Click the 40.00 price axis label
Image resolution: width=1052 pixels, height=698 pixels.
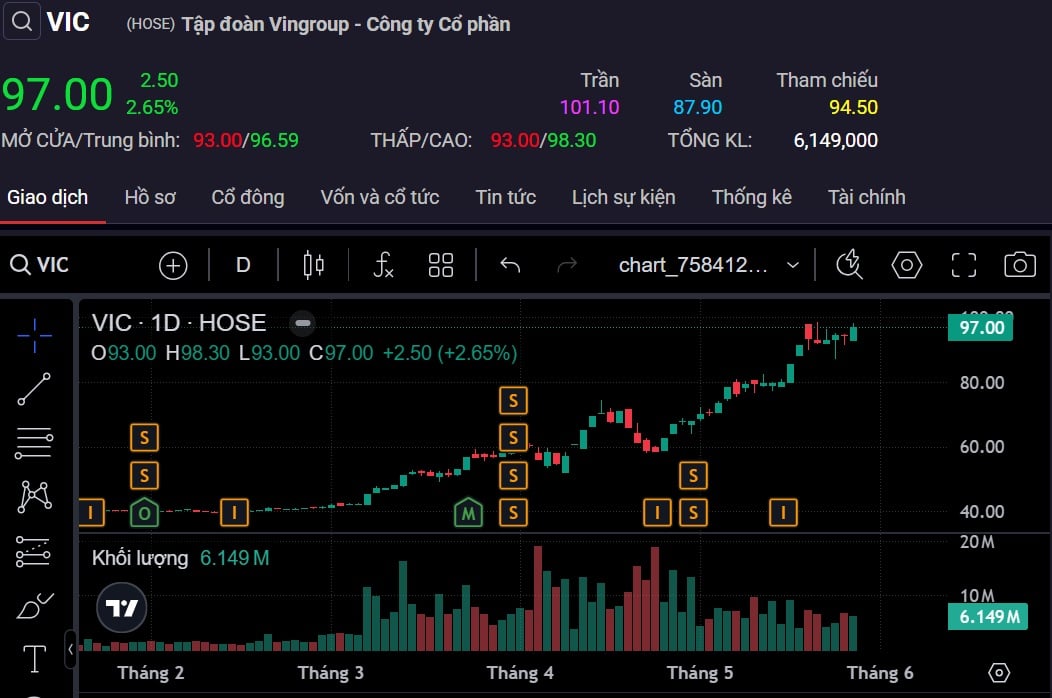982,511
